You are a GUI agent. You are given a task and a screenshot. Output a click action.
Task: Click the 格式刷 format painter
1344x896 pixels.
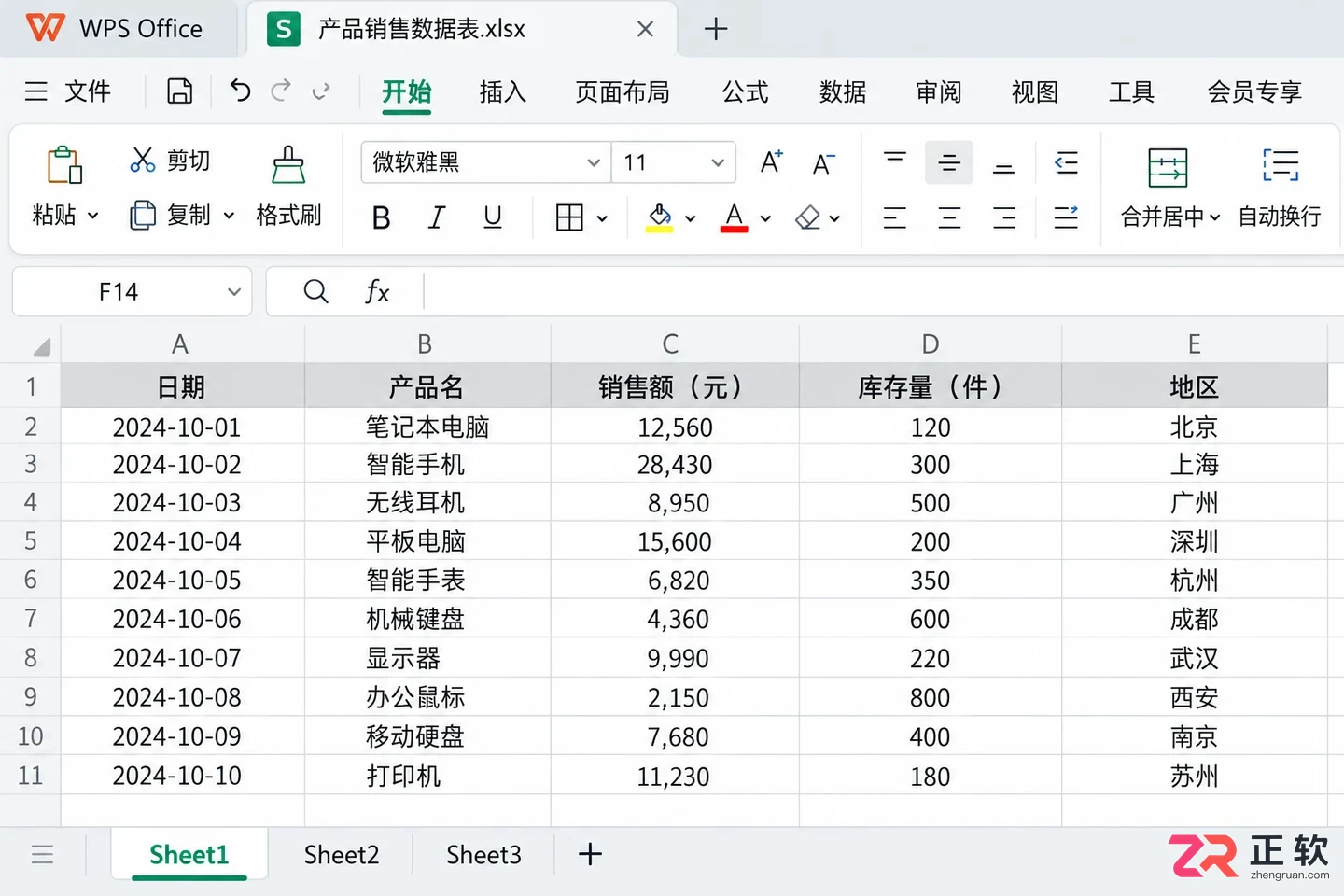pyautogui.click(x=288, y=187)
